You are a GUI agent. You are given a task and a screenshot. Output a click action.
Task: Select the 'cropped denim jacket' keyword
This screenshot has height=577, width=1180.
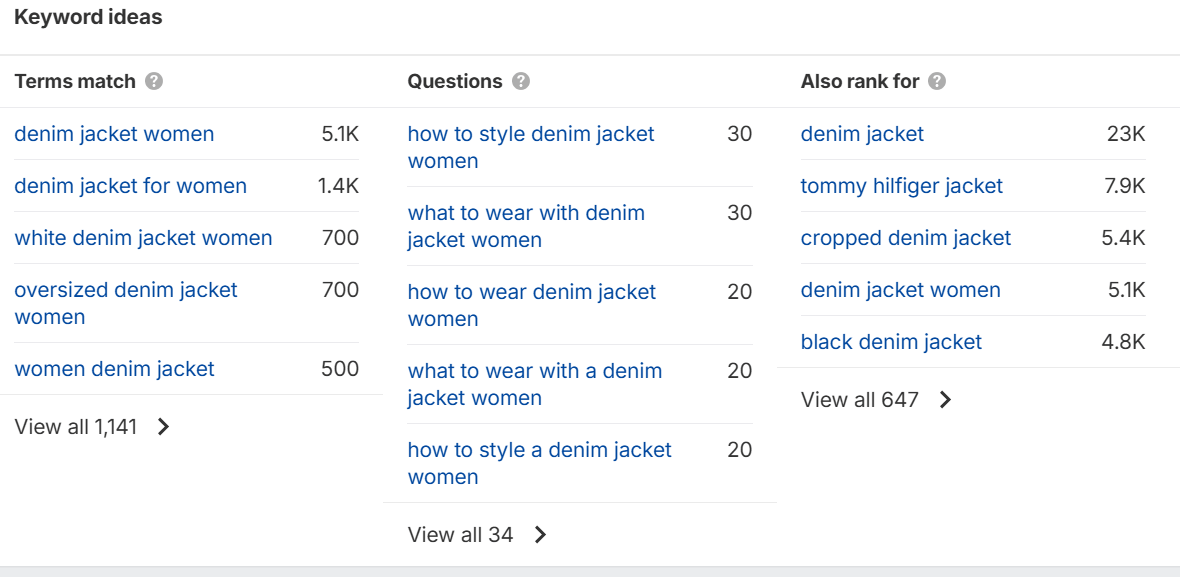point(905,238)
